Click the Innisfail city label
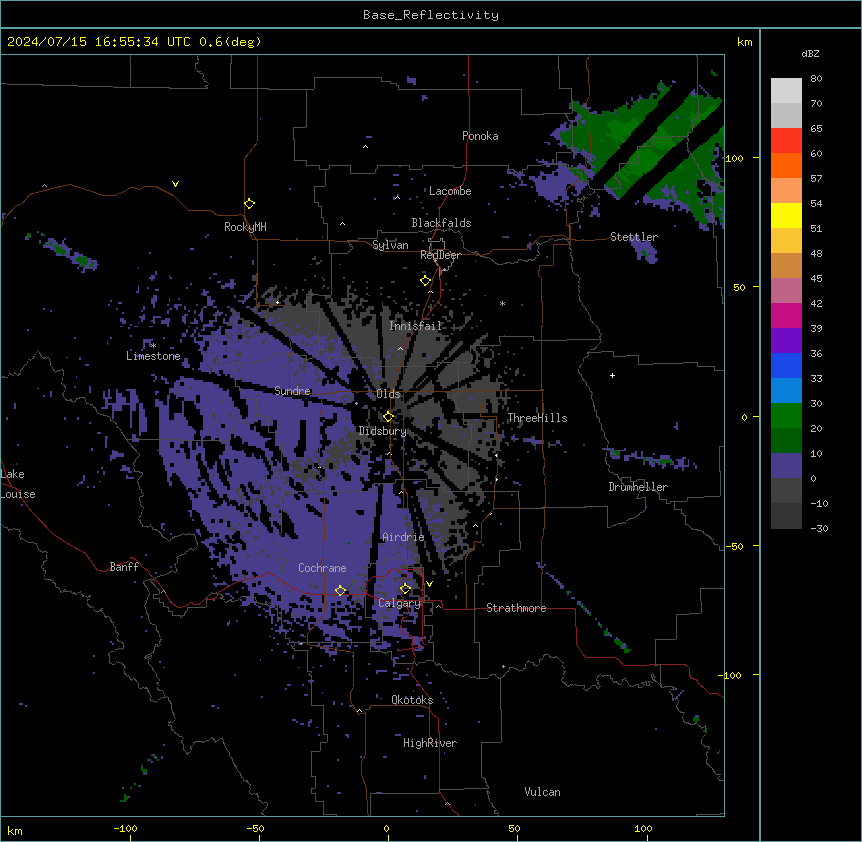The width and height of the screenshot is (862, 842). pyautogui.click(x=415, y=326)
